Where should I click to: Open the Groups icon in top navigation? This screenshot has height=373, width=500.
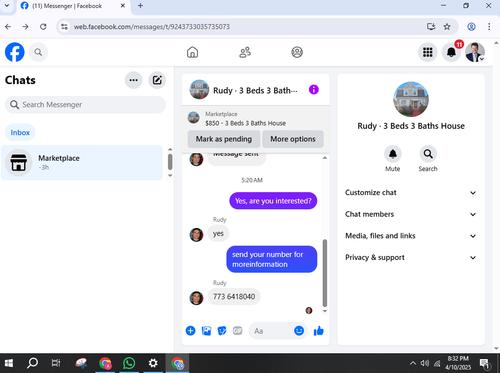pos(297,52)
